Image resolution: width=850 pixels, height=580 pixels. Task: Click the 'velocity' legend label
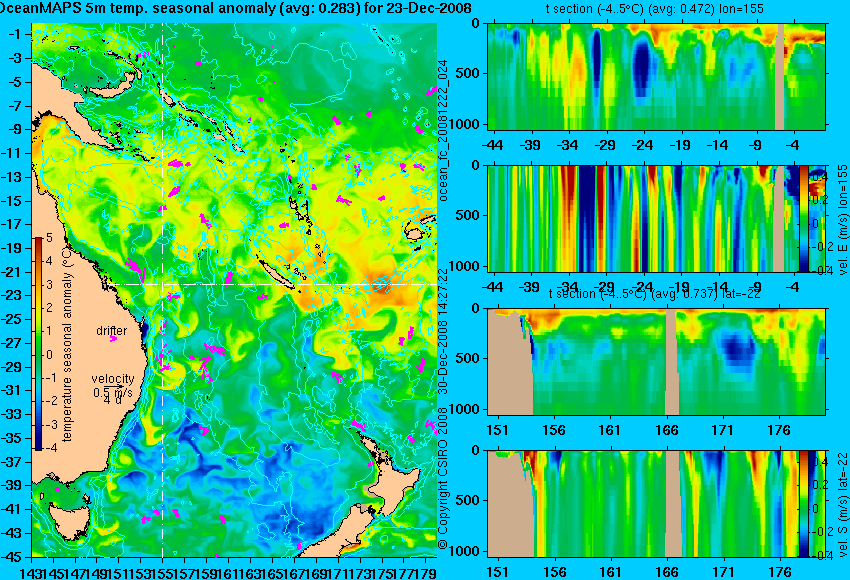[113, 379]
